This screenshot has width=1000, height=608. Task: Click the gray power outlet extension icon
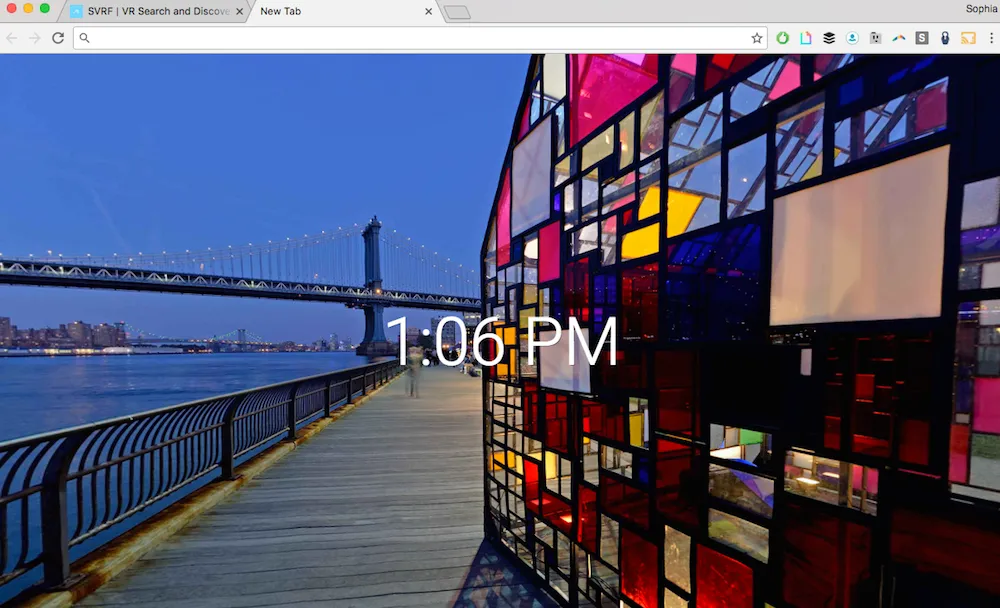pos(875,38)
